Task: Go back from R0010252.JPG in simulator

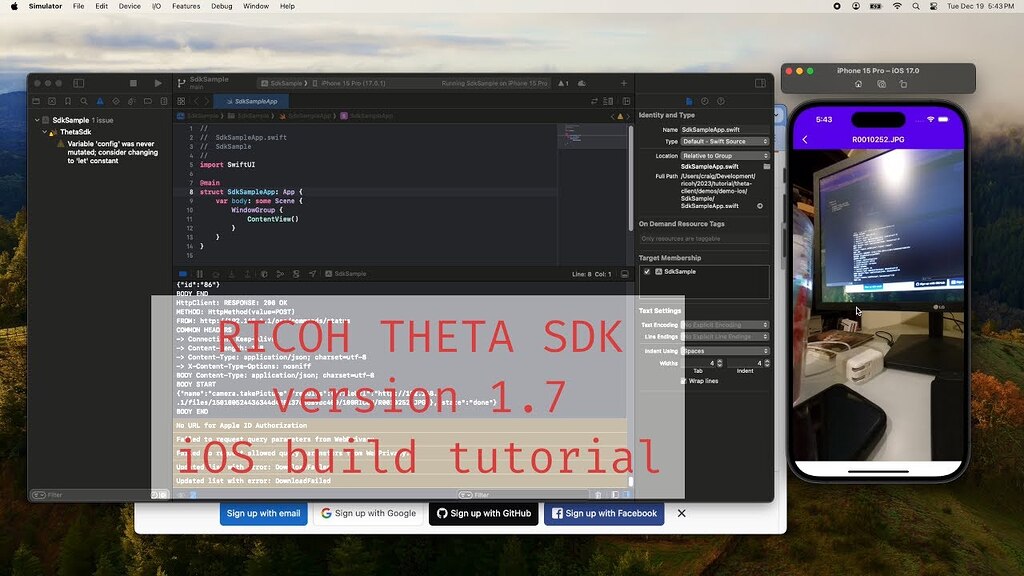Action: (x=805, y=140)
